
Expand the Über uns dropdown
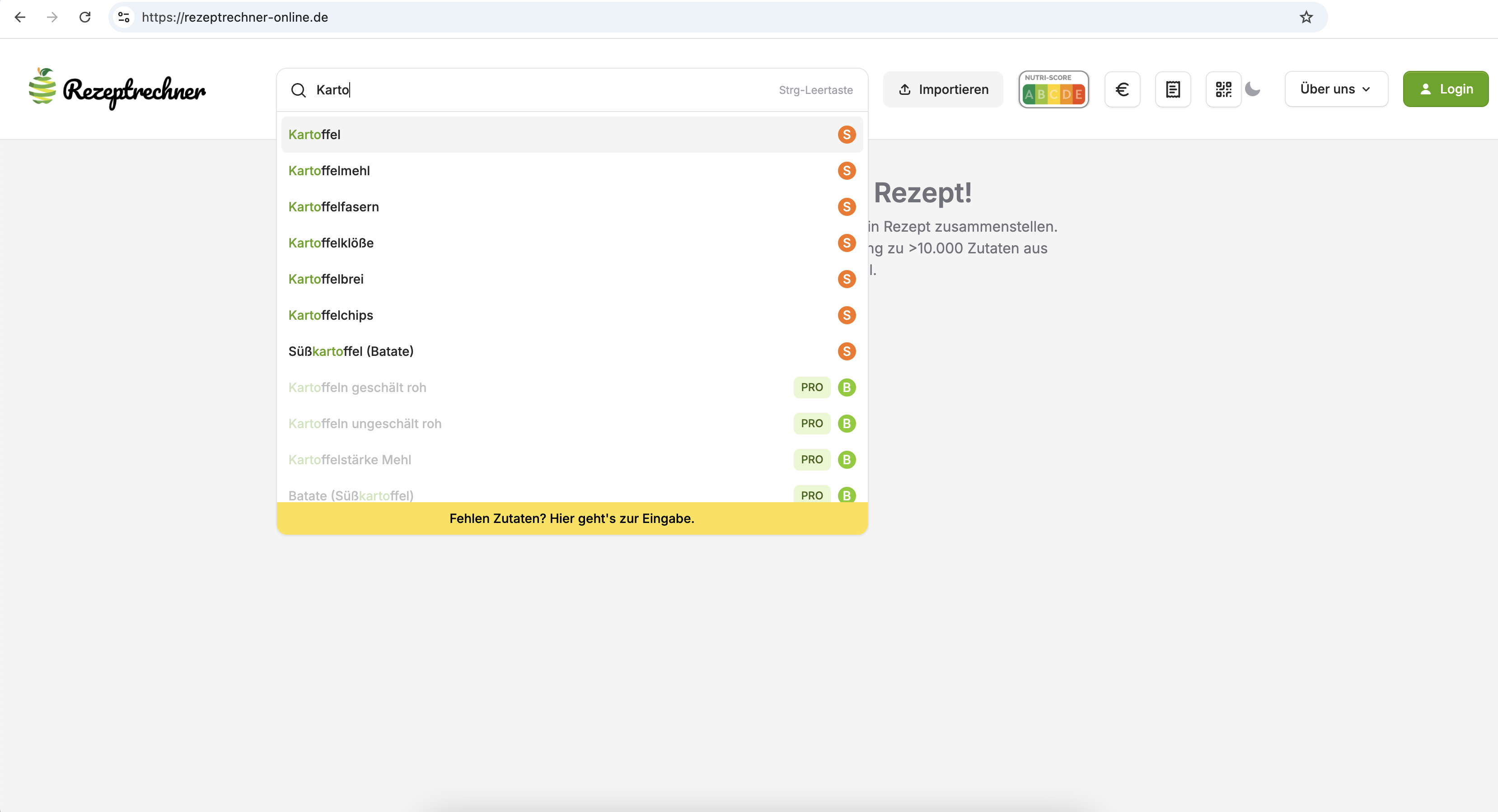[x=1336, y=89]
